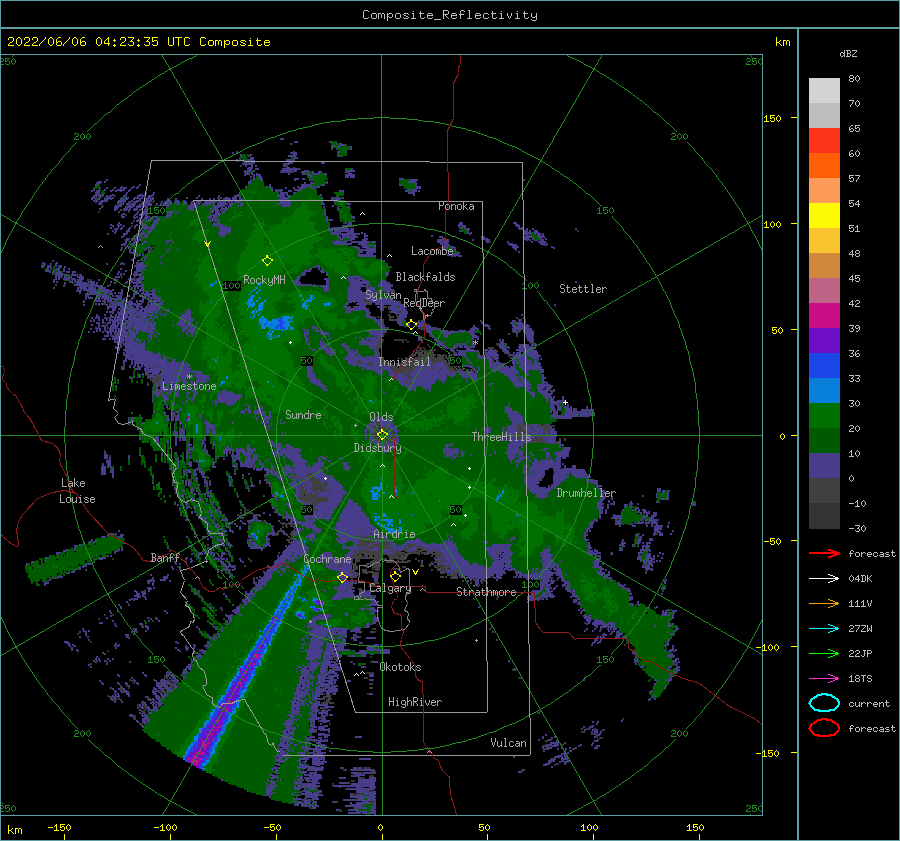This screenshot has width=900, height=841.
Task: Click the Airdrie city label
Action: click(394, 534)
